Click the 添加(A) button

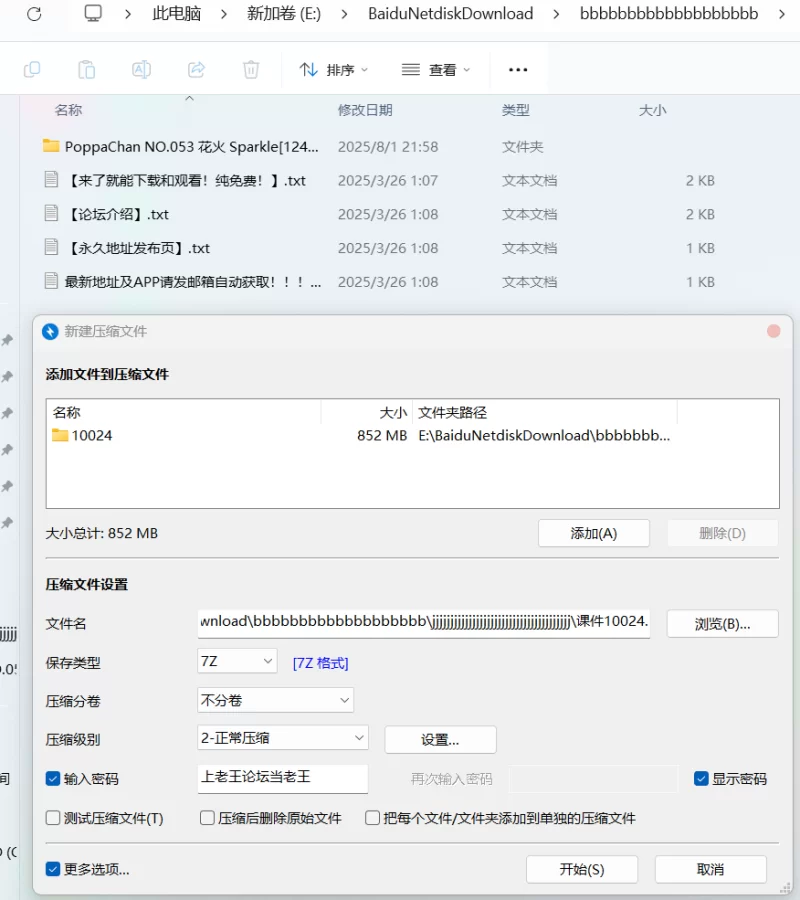tap(594, 533)
